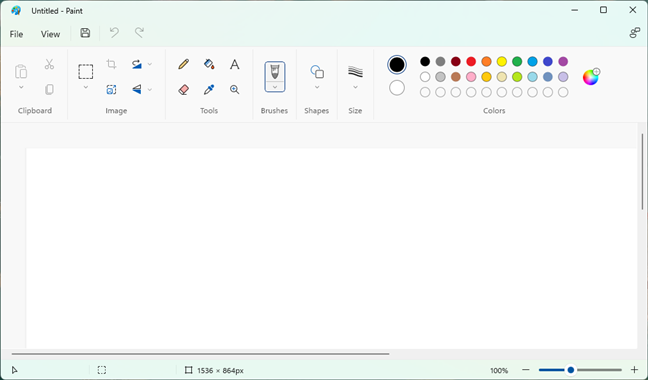This screenshot has width=648, height=380.
Task: Expand the Size dropdown chevron
Action: 355,87
